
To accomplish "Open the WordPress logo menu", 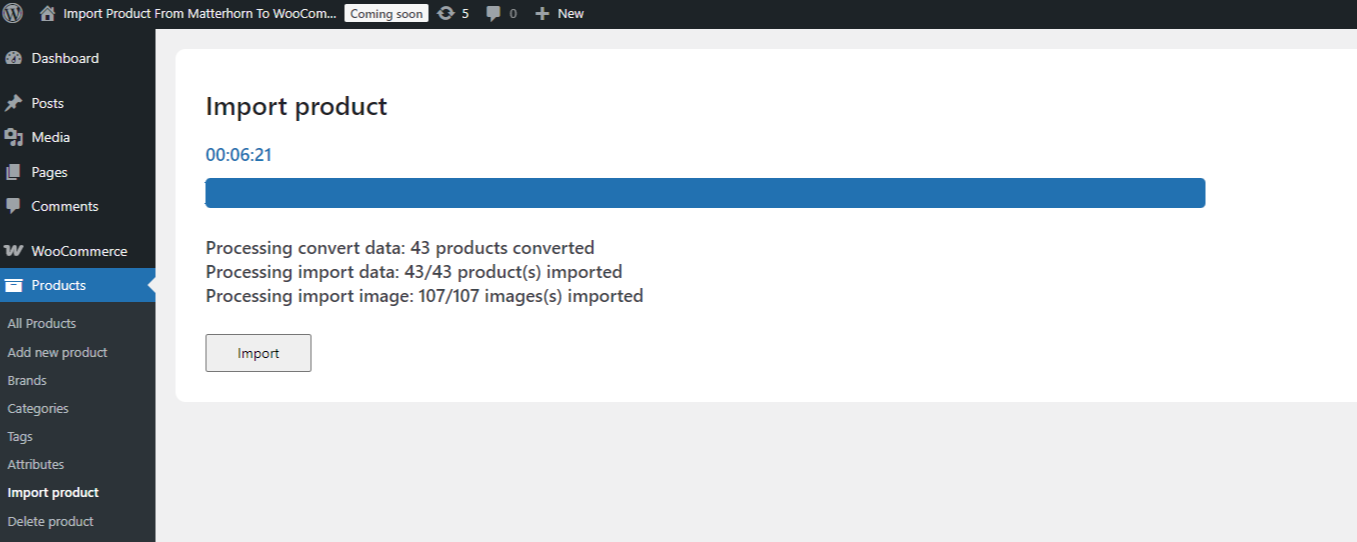I will pos(13,14).
